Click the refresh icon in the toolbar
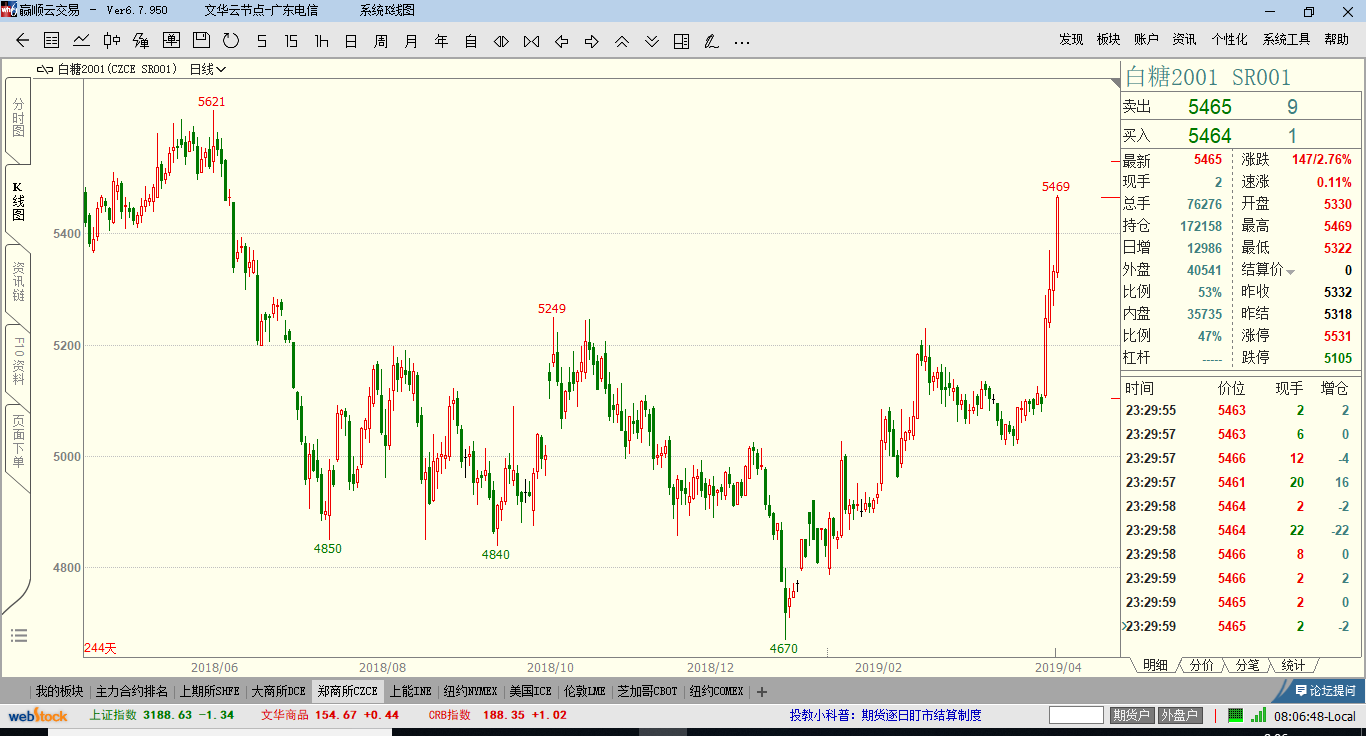Image resolution: width=1366 pixels, height=736 pixels. (231, 41)
